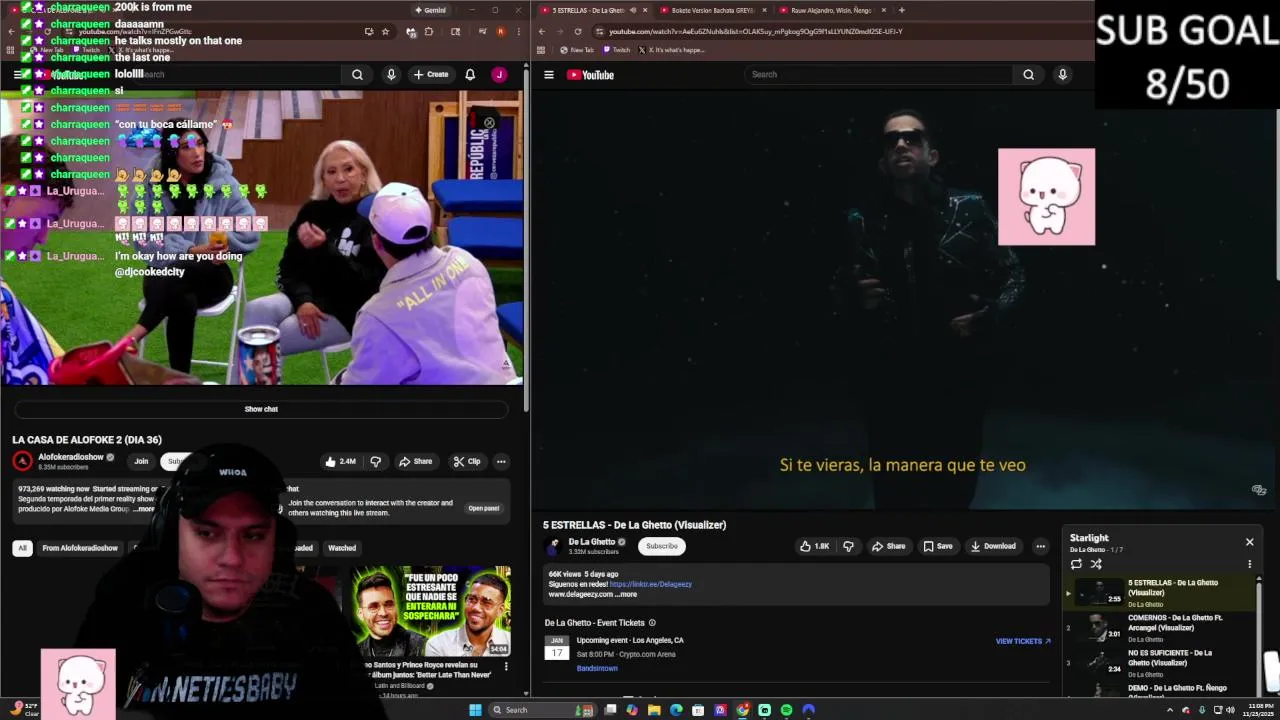The width and height of the screenshot is (1280, 720).
Task: Join the Alofokeradioshow channel
Action: click(x=141, y=461)
